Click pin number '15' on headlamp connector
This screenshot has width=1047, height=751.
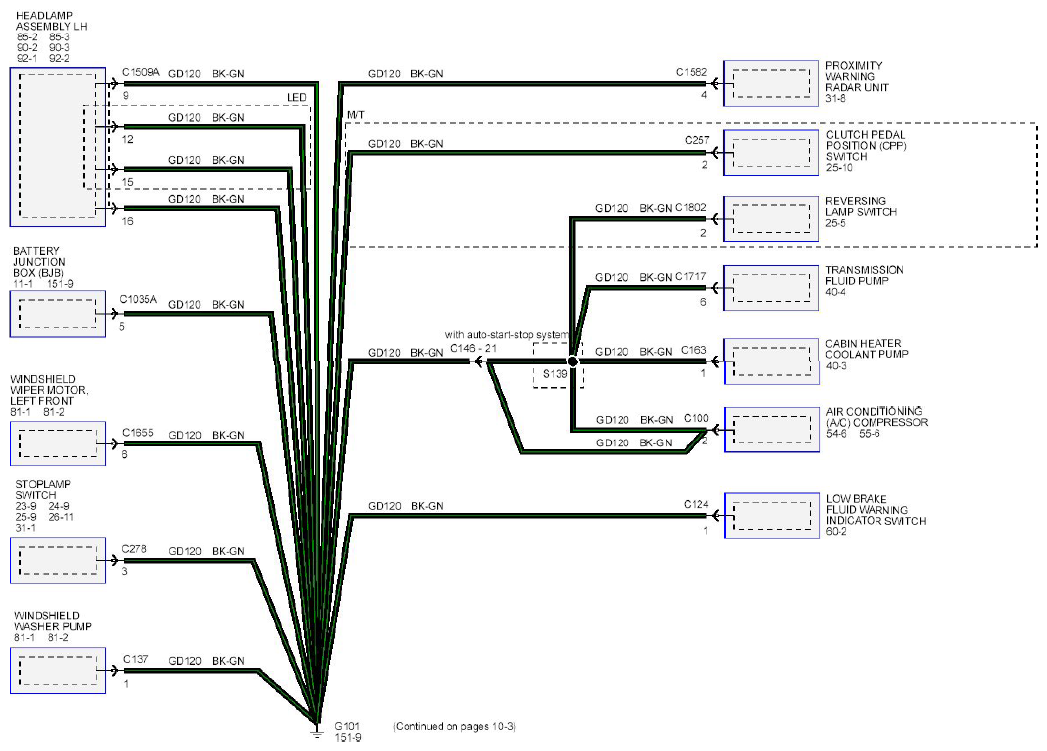click(x=128, y=182)
